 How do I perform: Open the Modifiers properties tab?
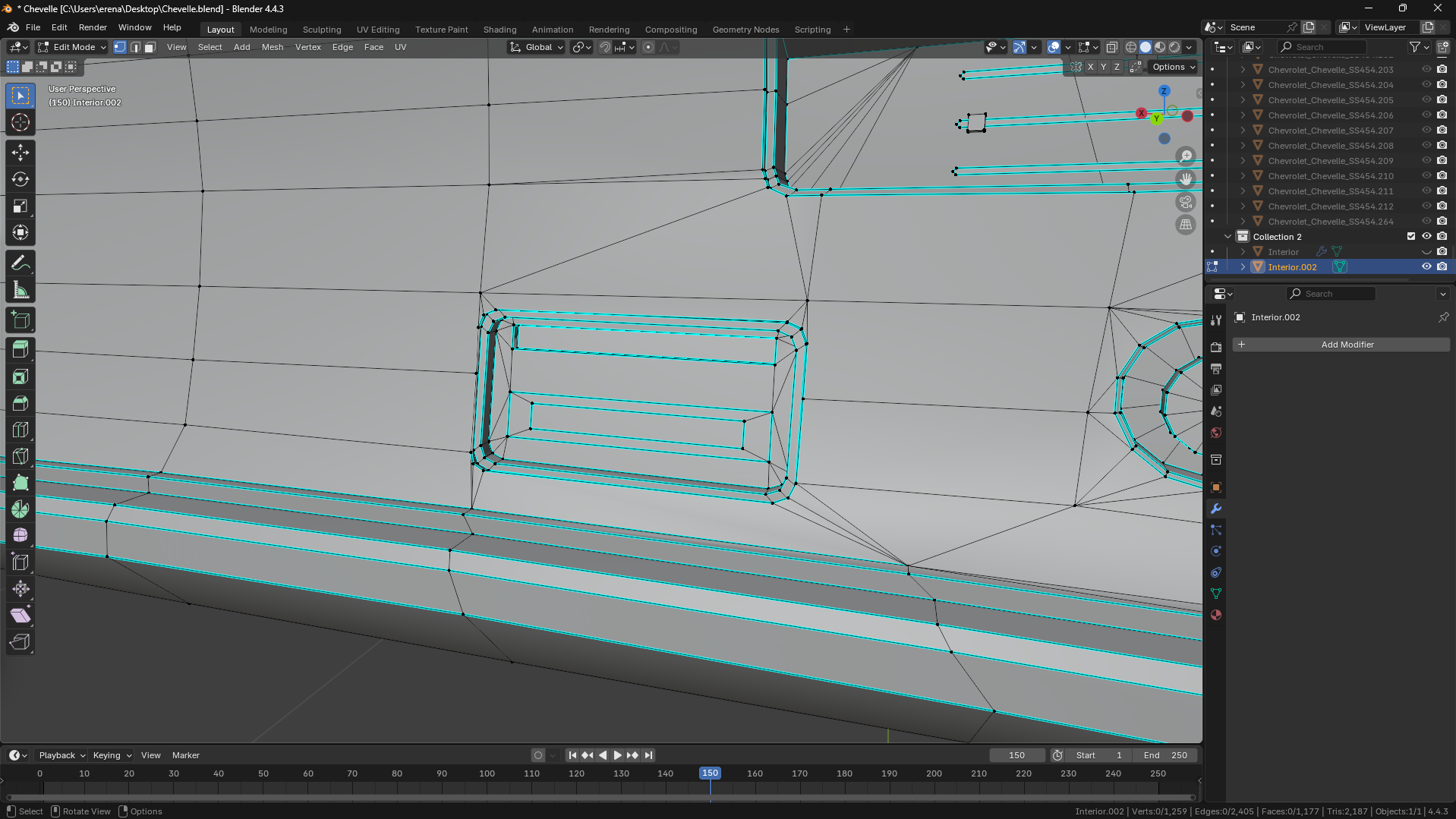[1216, 509]
